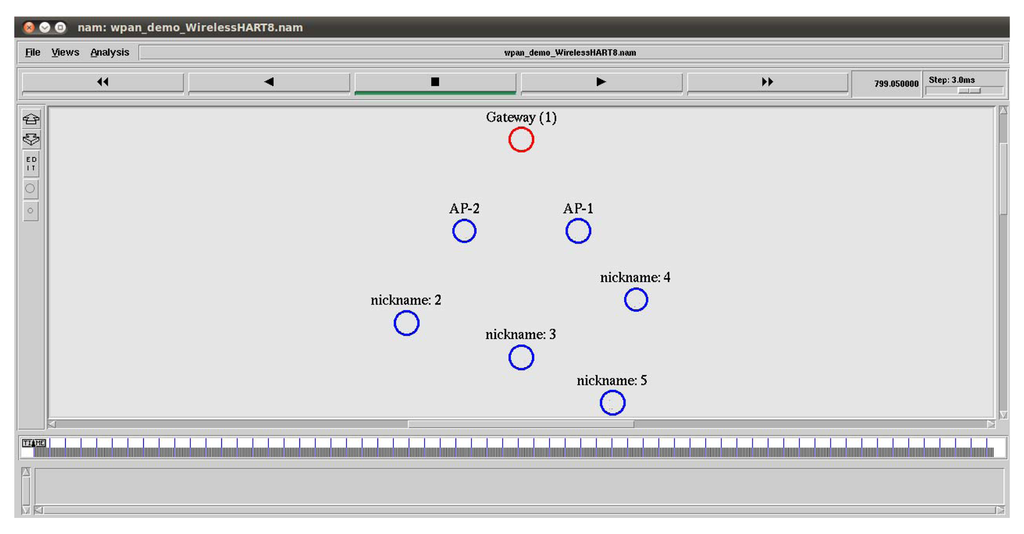The height and width of the screenshot is (534, 1024).
Task: Close the nam window
Action: click(x=29, y=27)
